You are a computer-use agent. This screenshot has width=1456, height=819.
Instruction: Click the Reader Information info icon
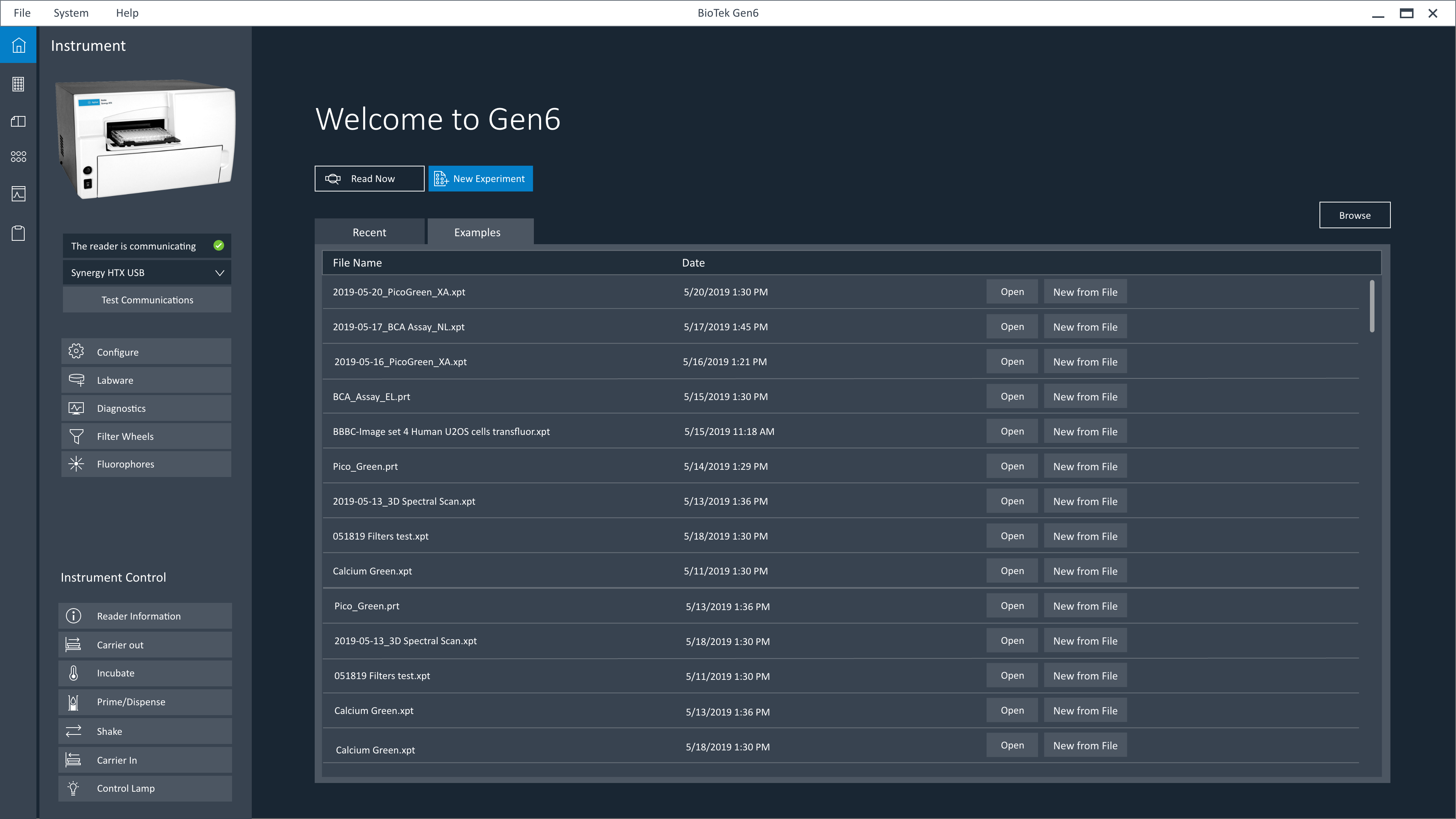pos(74,615)
